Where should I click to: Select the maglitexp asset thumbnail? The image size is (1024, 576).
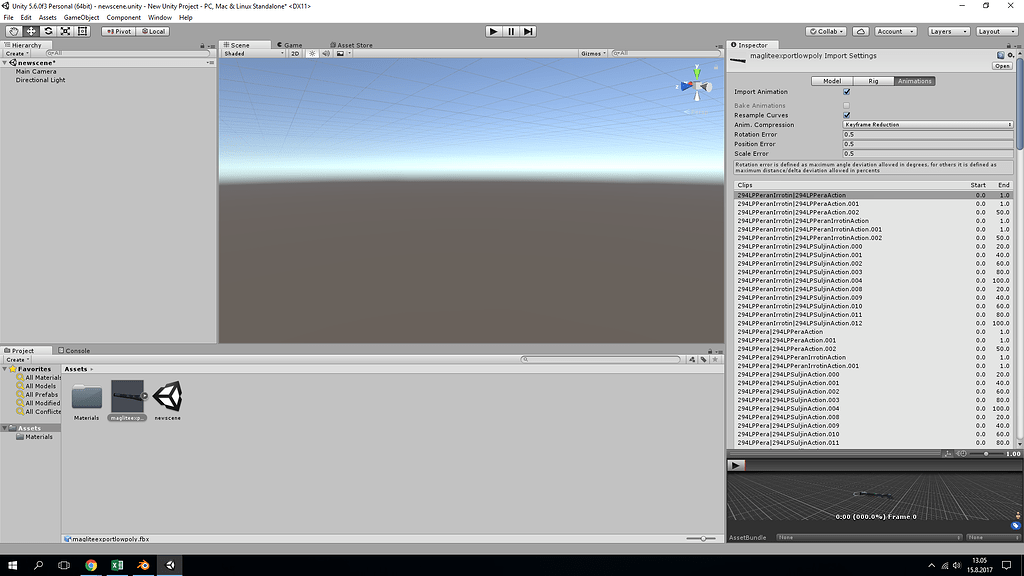(x=126, y=397)
